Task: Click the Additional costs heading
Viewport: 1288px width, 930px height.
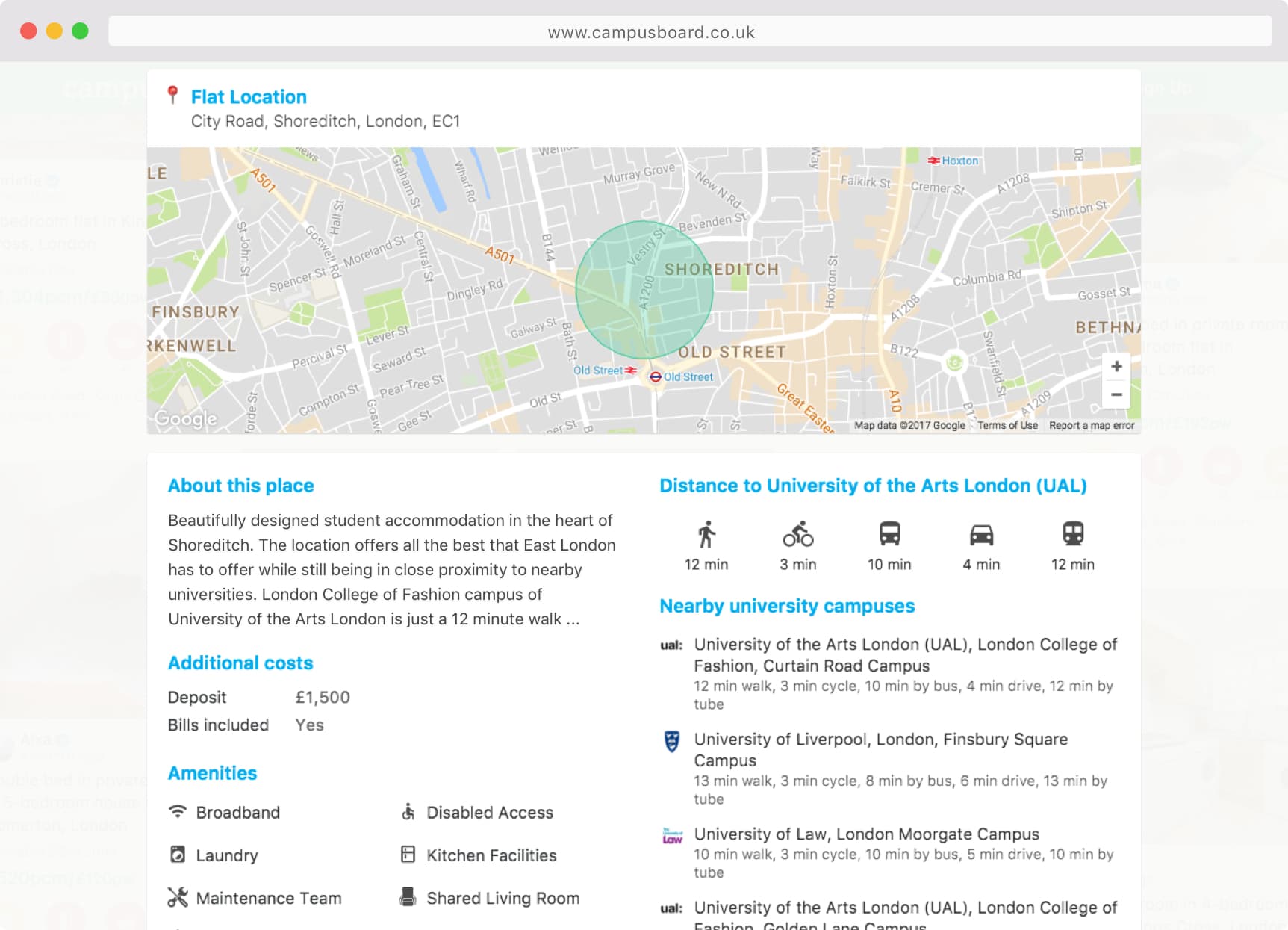Action: coord(240,663)
